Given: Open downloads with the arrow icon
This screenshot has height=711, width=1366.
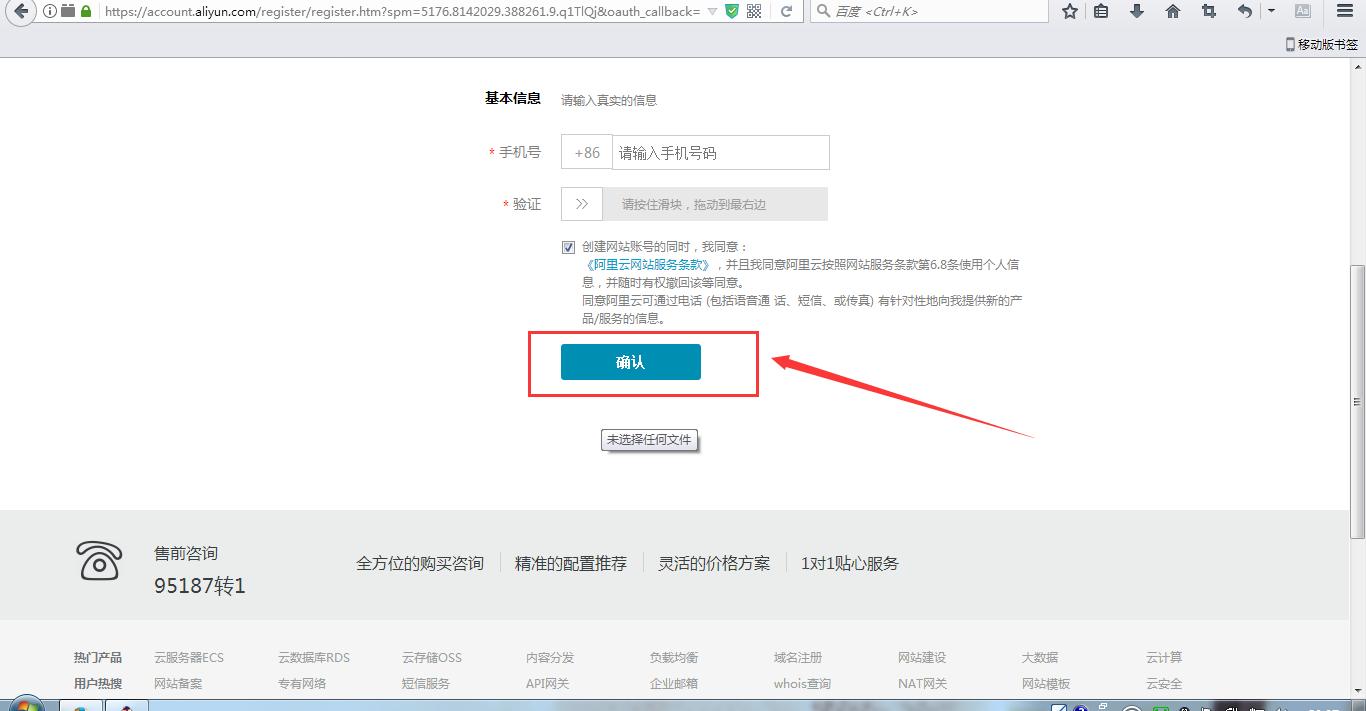Looking at the screenshot, I should 1138,11.
